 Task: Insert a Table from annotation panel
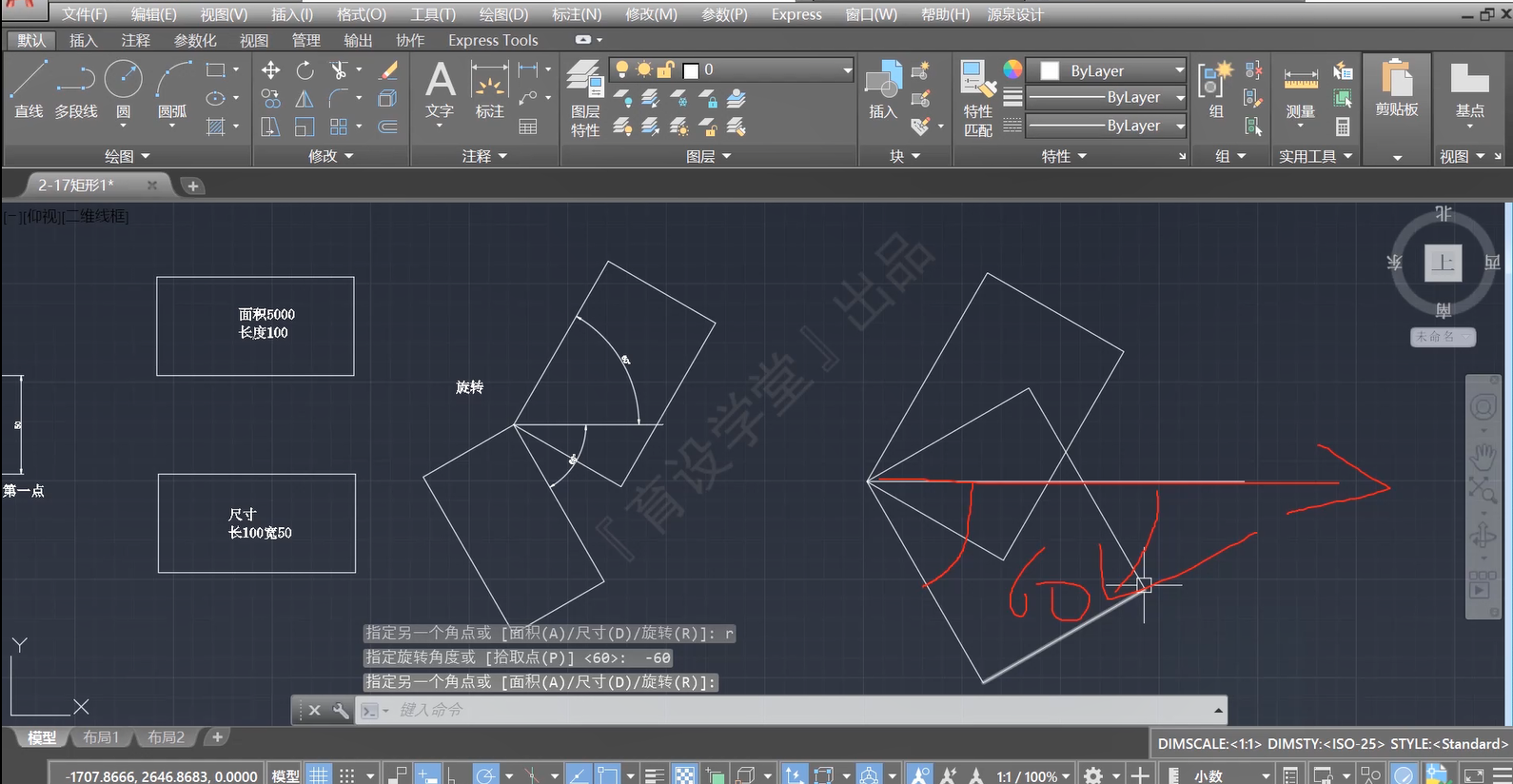(x=528, y=127)
